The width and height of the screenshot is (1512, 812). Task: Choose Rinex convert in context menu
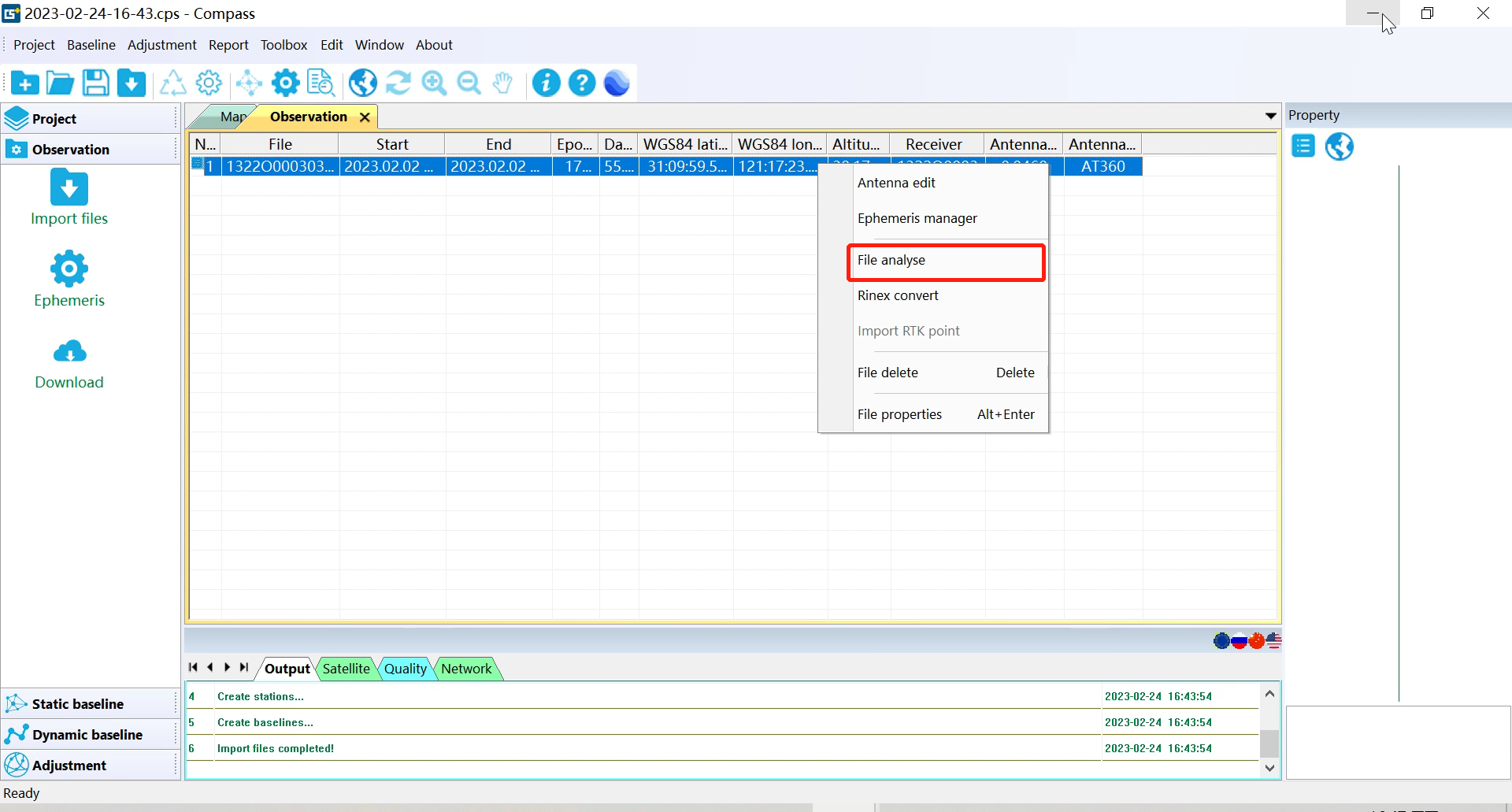pos(898,295)
